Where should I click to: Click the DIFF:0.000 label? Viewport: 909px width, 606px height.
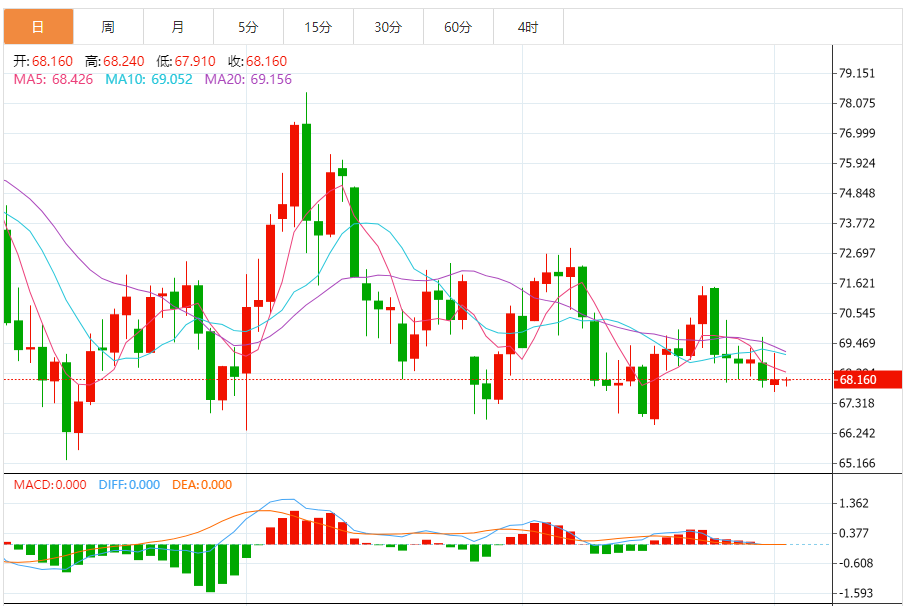(129, 484)
